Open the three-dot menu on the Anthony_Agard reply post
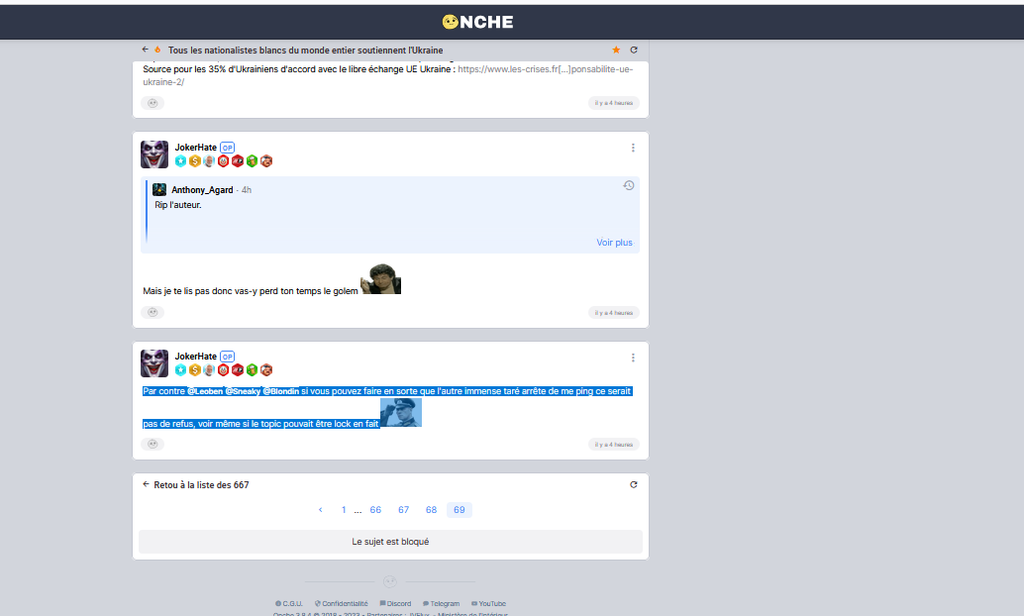Viewport: 1024px width, 616px height. [x=633, y=148]
